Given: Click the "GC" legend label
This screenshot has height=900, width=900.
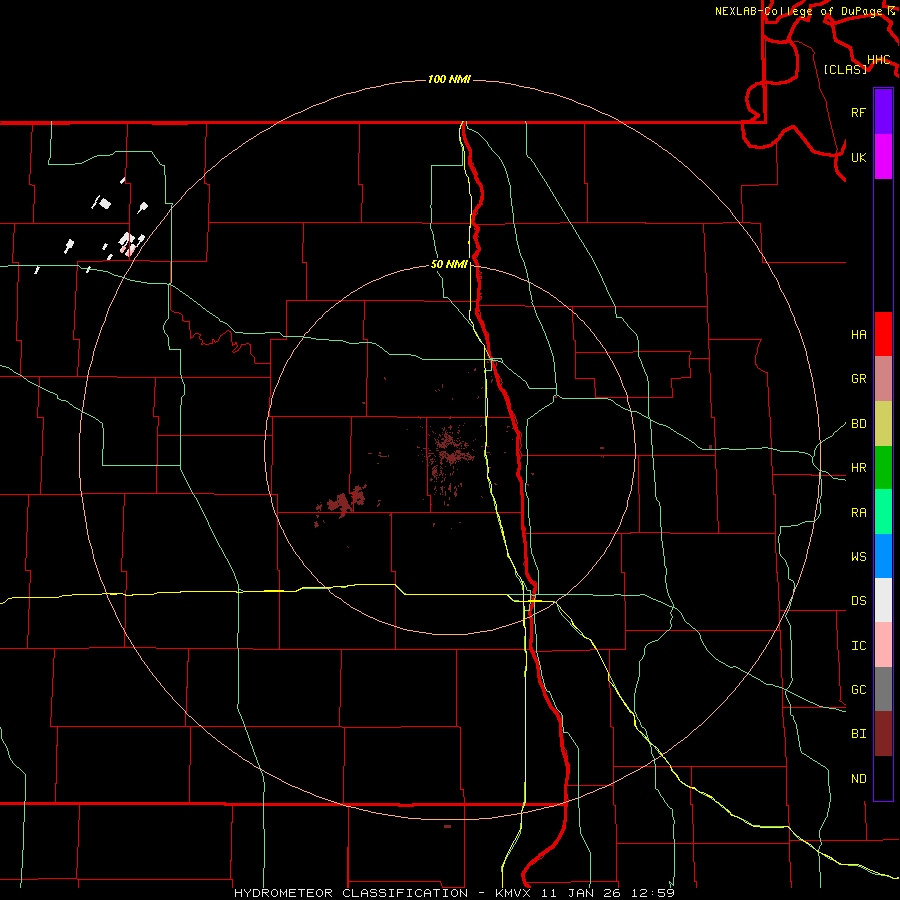Looking at the screenshot, I should point(859,690).
